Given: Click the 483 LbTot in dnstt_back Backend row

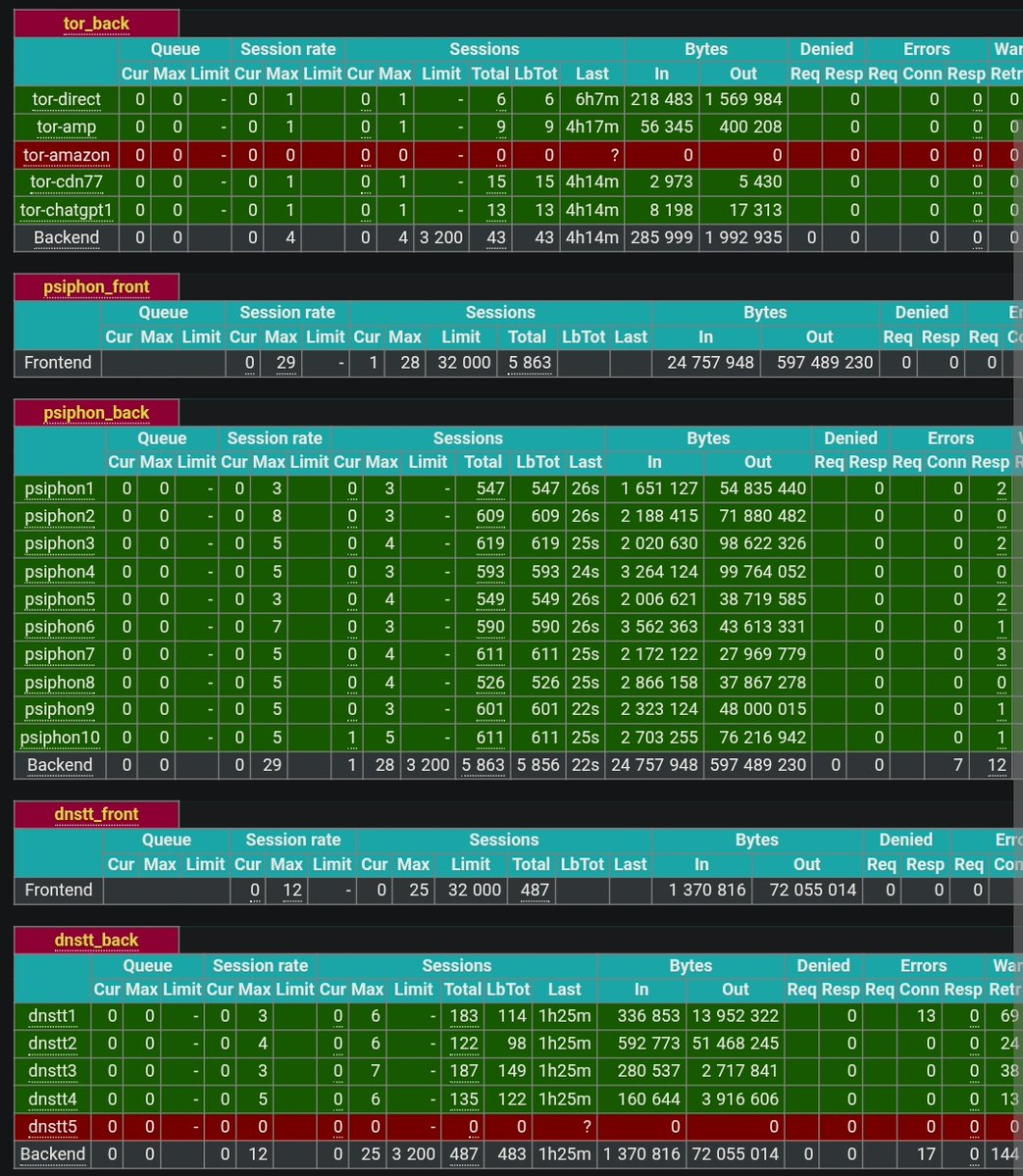Looking at the screenshot, I should click(512, 1153).
